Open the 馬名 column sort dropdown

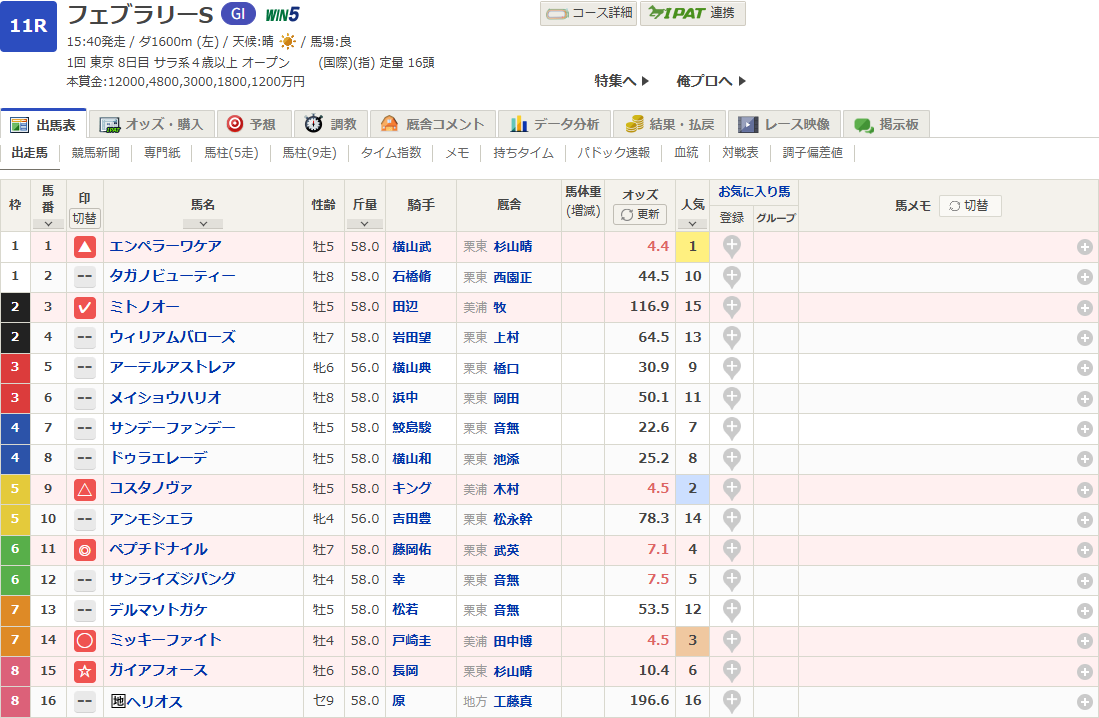[x=203, y=224]
